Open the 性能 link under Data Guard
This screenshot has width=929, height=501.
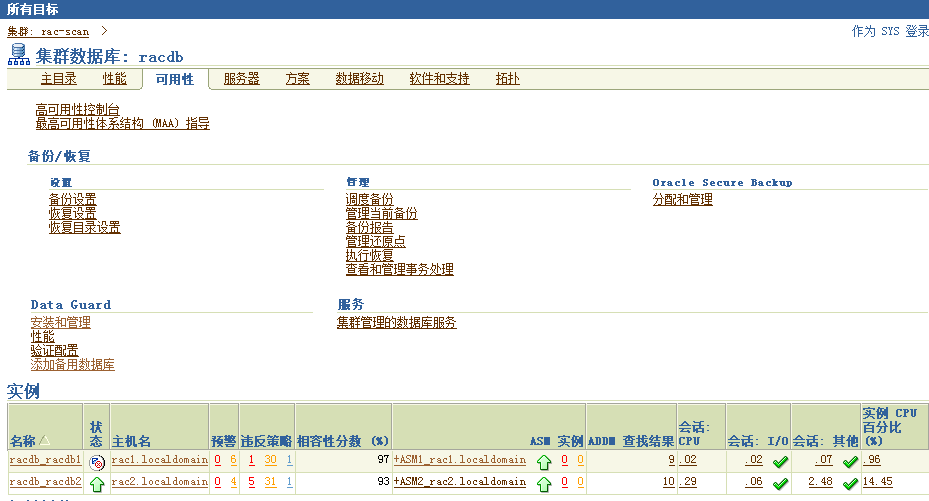click(43, 336)
